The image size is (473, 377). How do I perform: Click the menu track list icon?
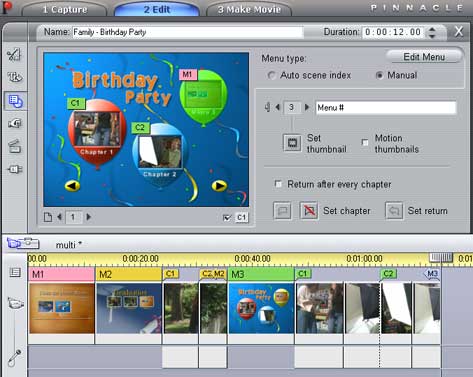click(15, 273)
